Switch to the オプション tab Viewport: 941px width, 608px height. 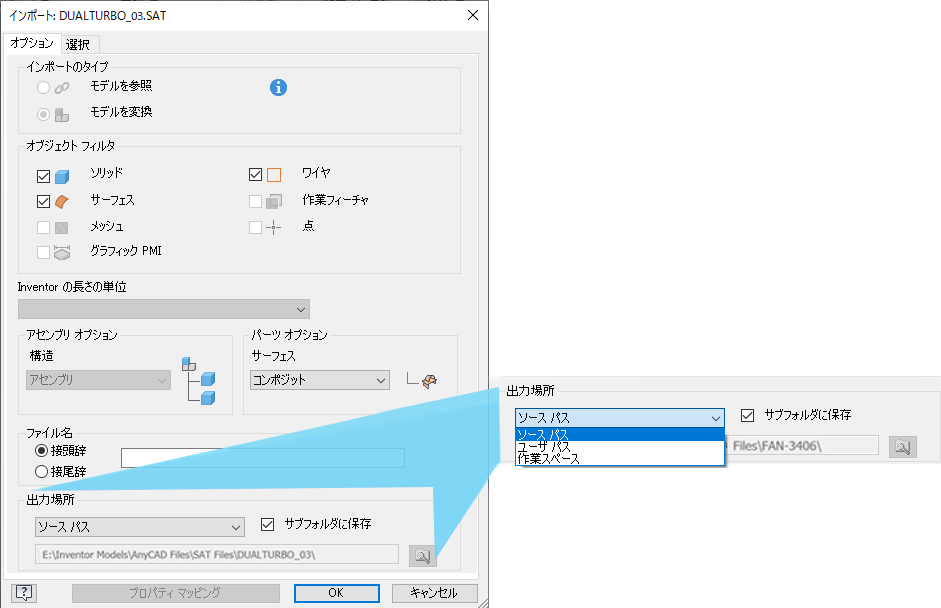(x=32, y=43)
